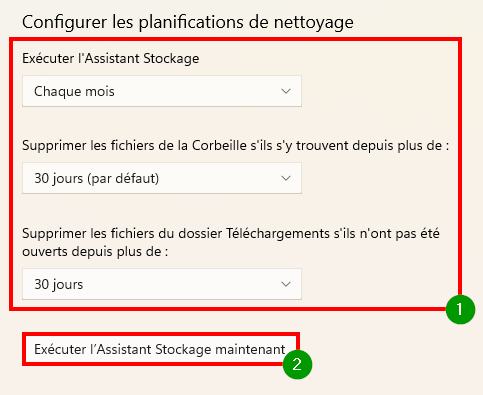This screenshot has width=483, height=395.
Task: Select the "30 jours (par défaut)" value text
Action: pyautogui.click(x=97, y=178)
